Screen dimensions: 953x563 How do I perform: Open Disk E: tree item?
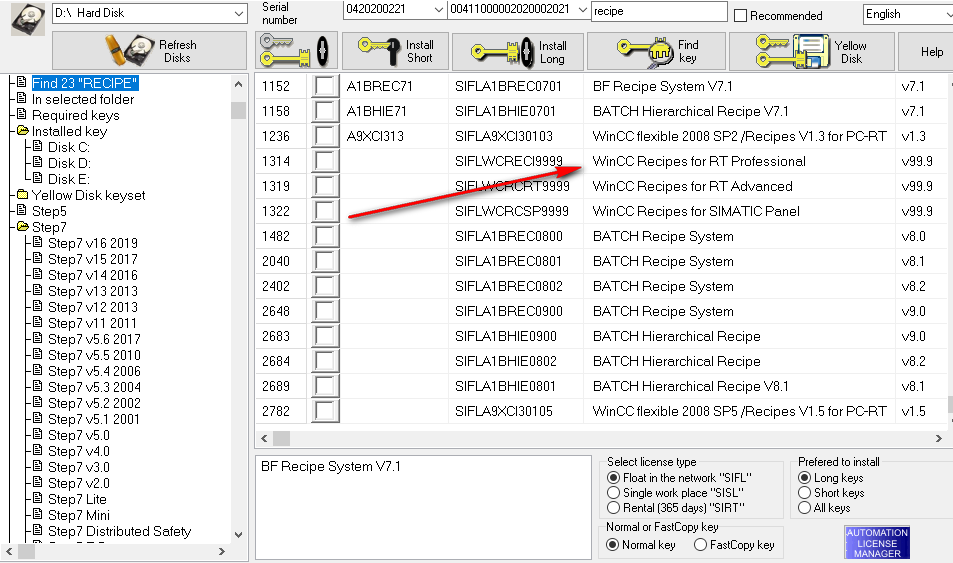point(69,179)
